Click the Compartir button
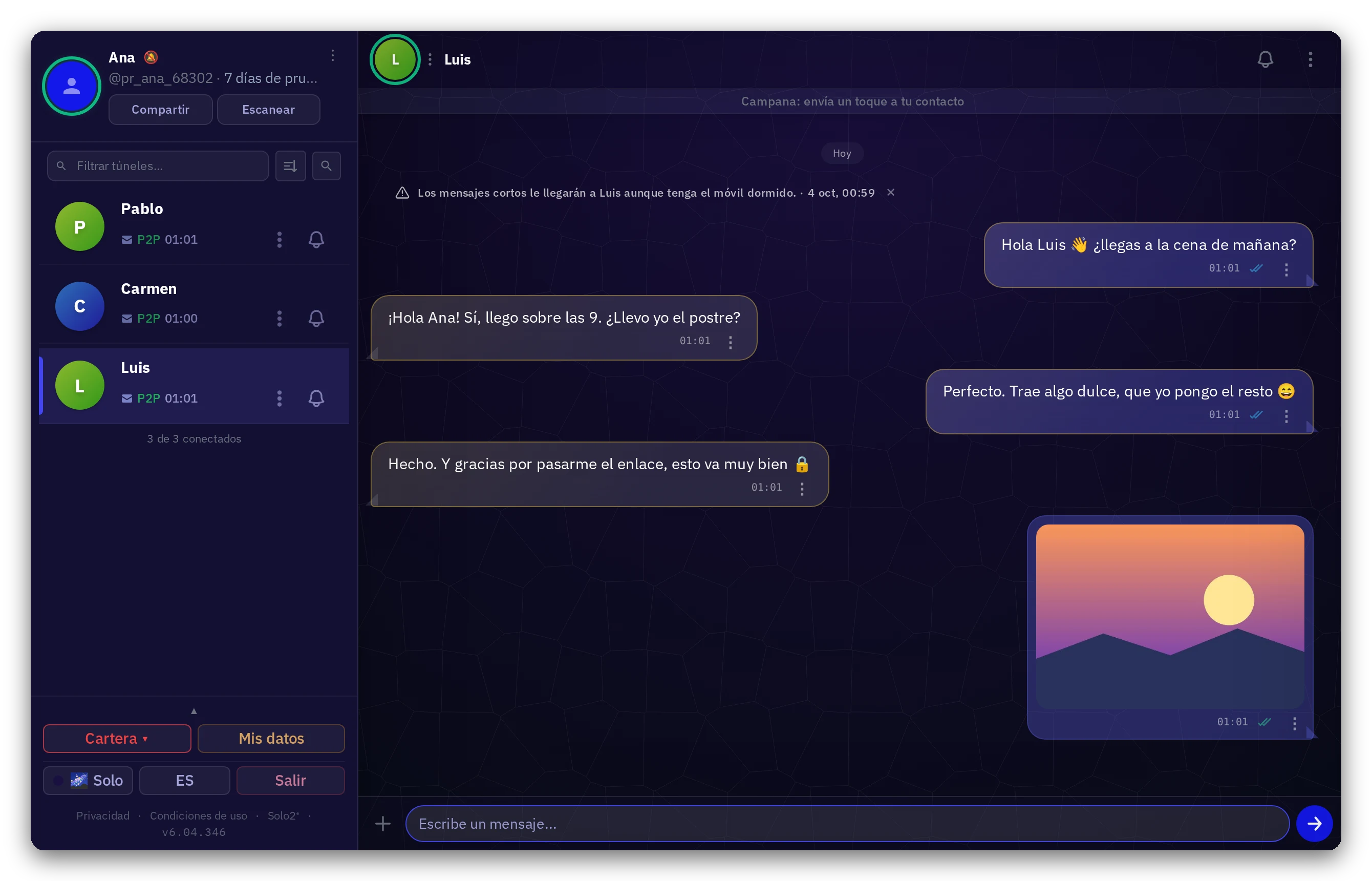 (161, 109)
